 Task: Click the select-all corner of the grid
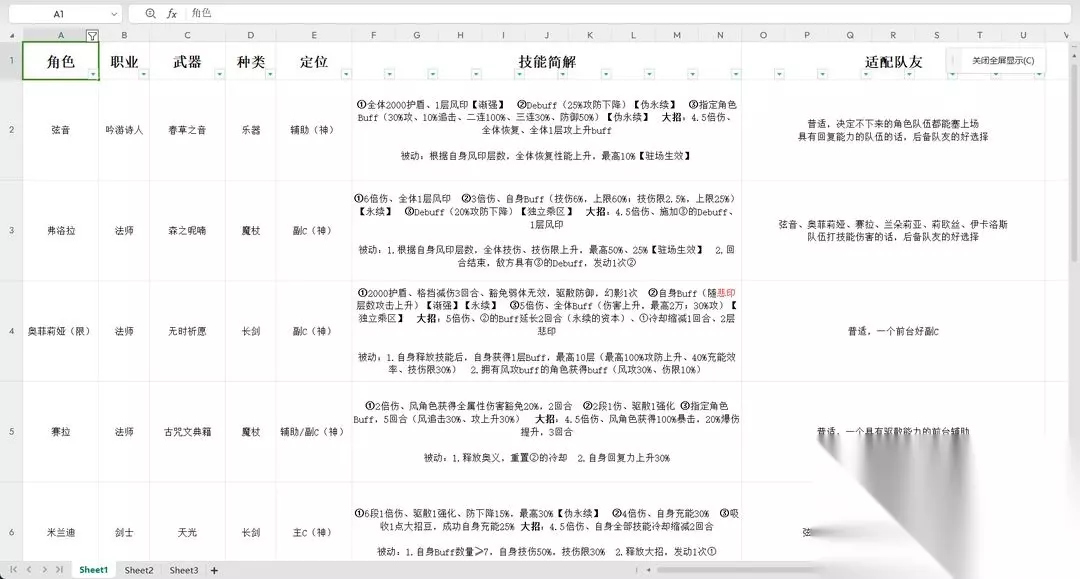click(12, 35)
